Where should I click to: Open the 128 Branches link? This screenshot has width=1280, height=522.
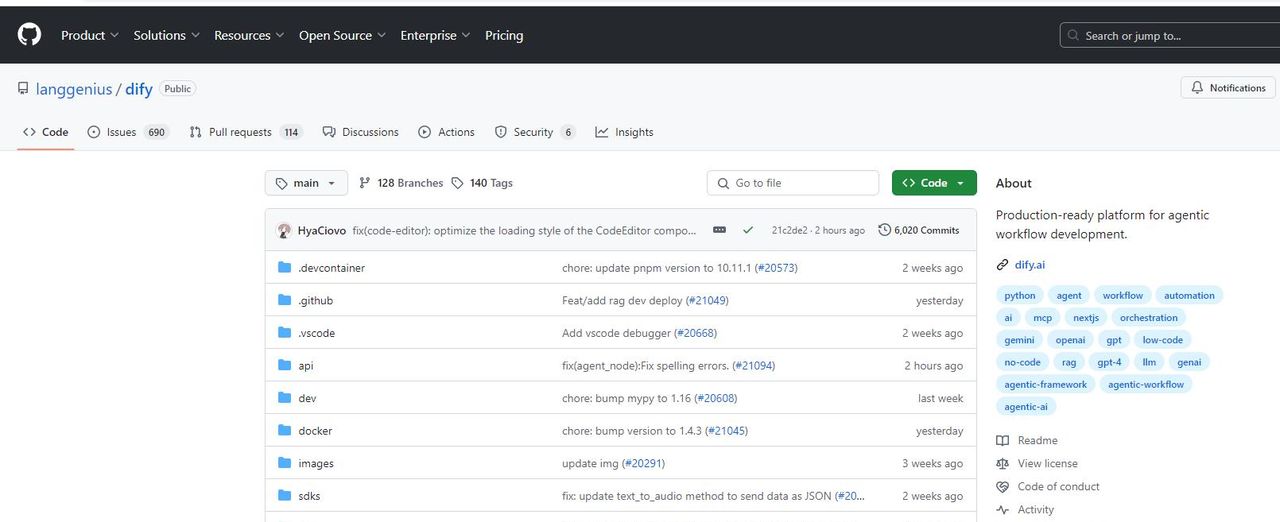tap(401, 183)
